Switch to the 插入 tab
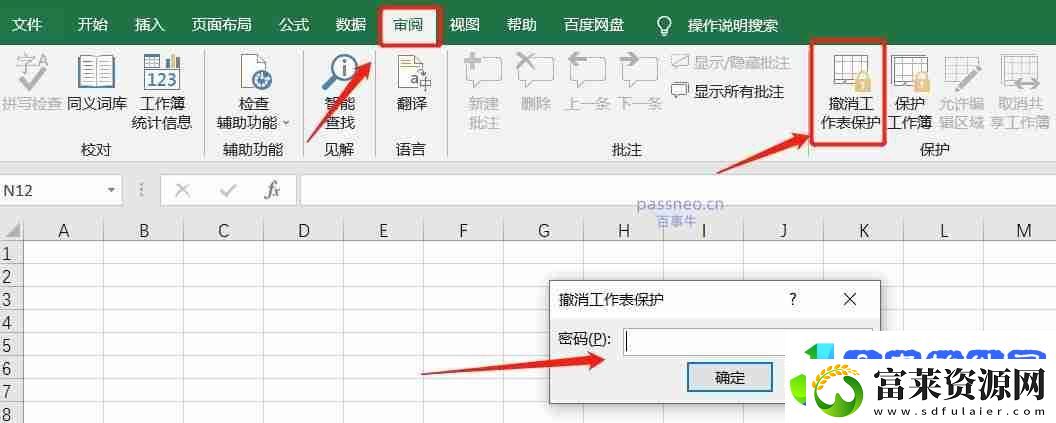The width and height of the screenshot is (1056, 423). (150, 25)
